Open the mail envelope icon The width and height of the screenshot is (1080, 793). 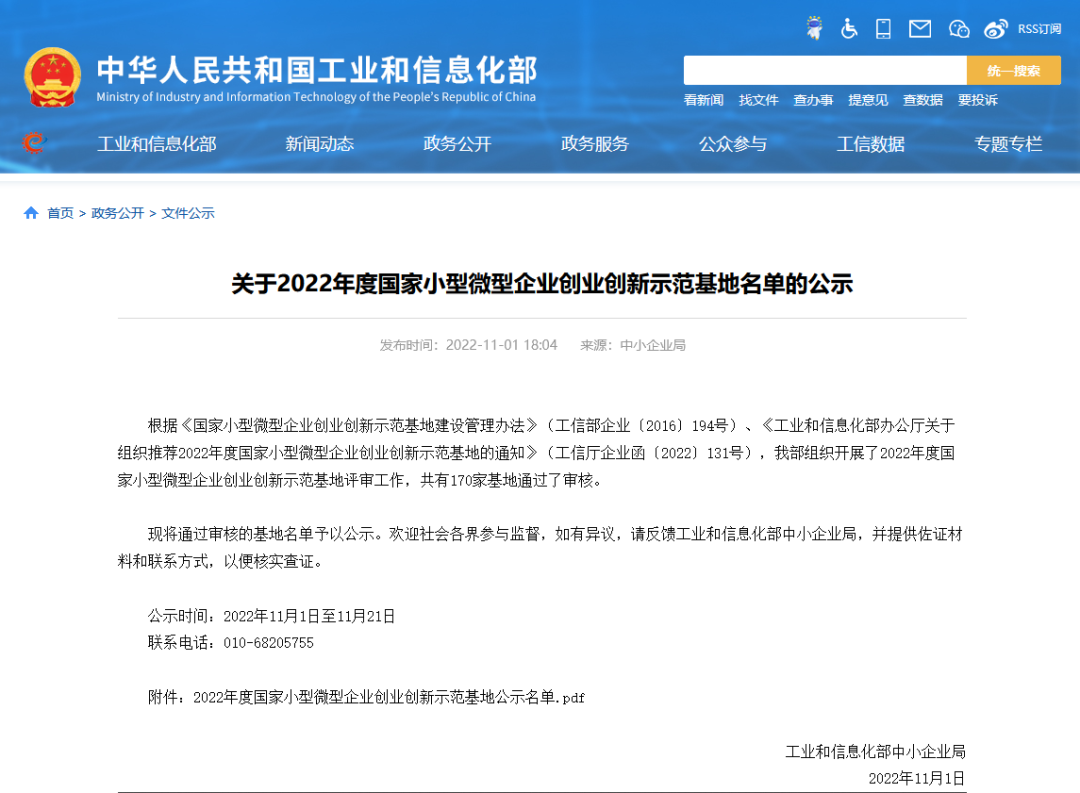(x=920, y=29)
